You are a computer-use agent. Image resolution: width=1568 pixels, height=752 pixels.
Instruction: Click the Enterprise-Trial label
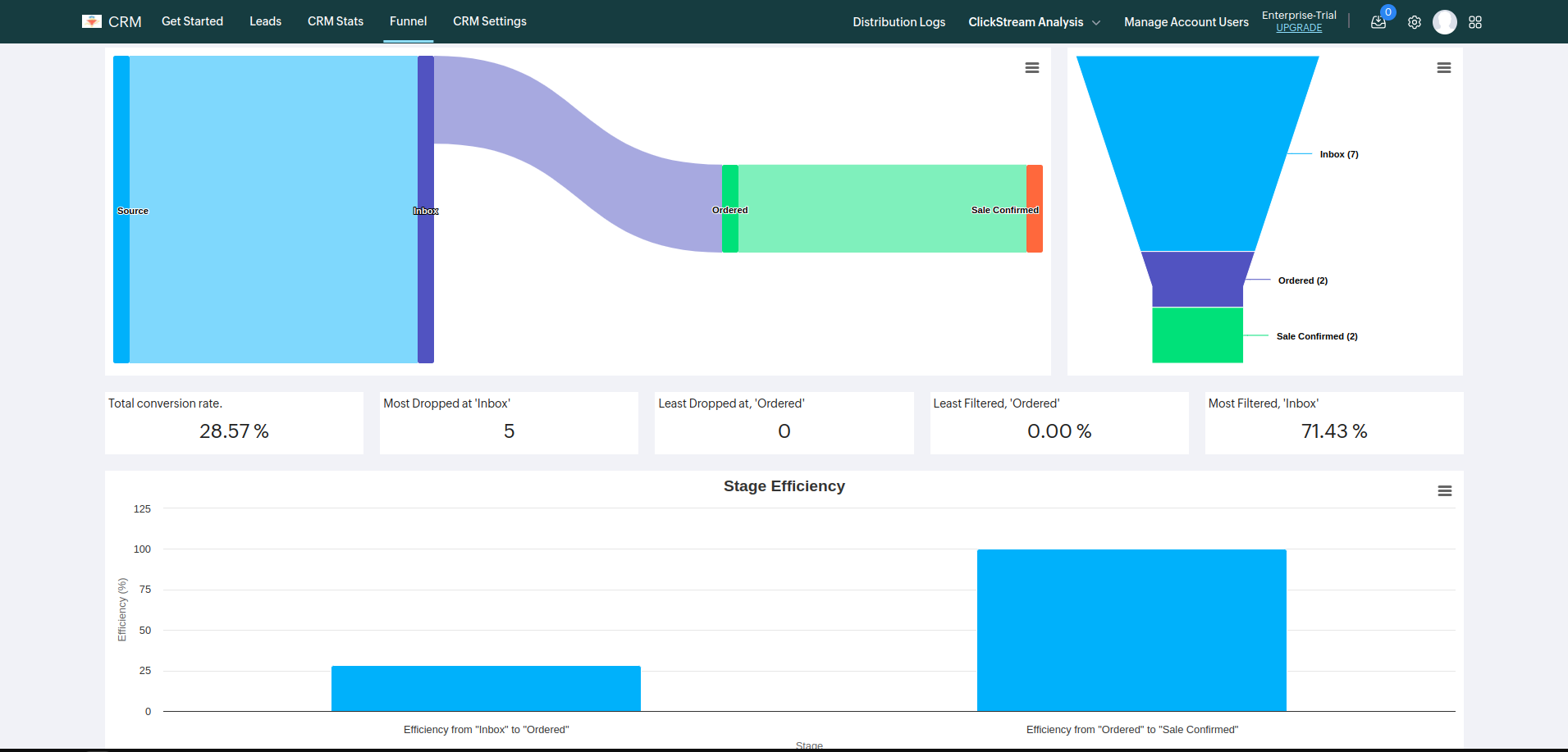(x=1299, y=15)
